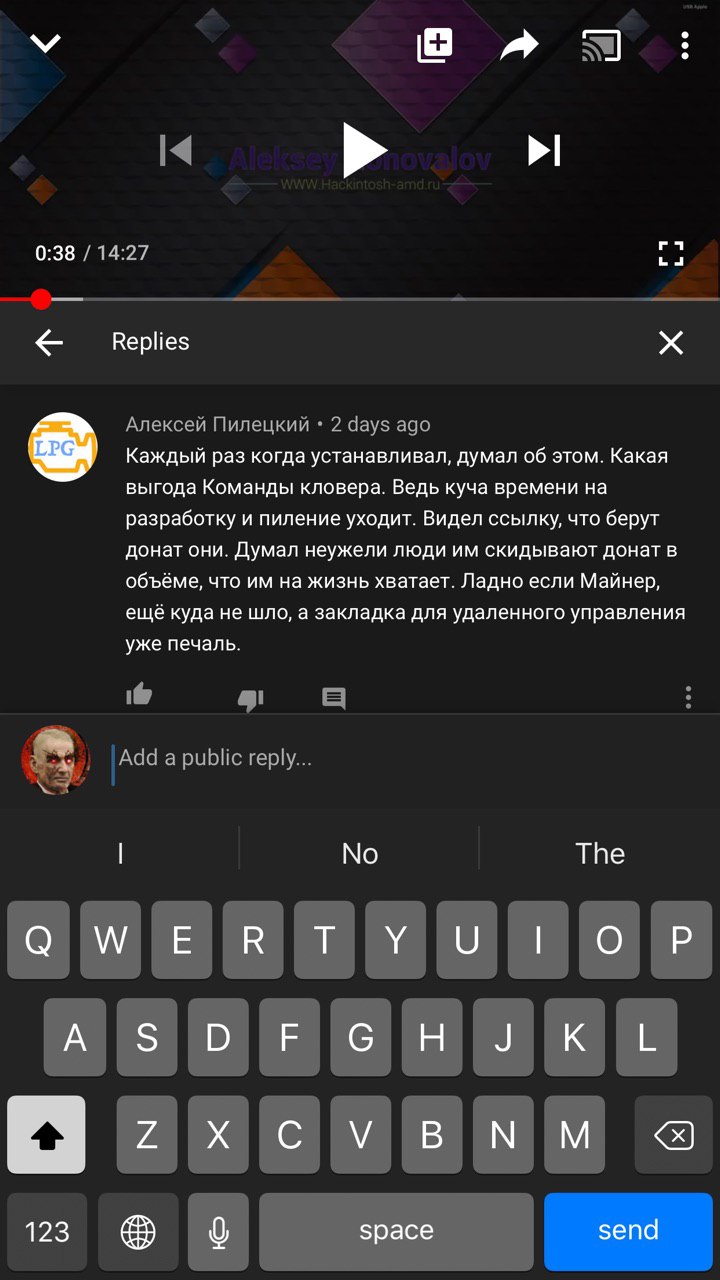Share the video with the arrow icon

click(519, 45)
